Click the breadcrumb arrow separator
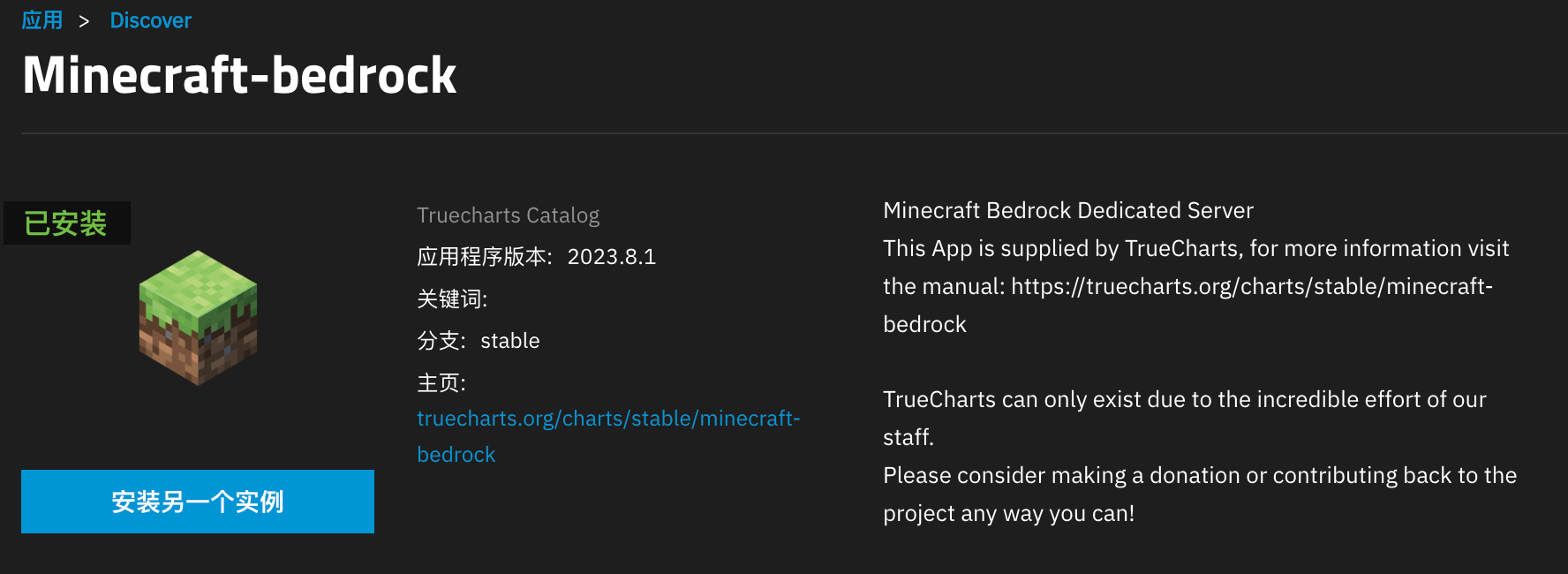Screen dimensions: 1568x574 coord(84,21)
